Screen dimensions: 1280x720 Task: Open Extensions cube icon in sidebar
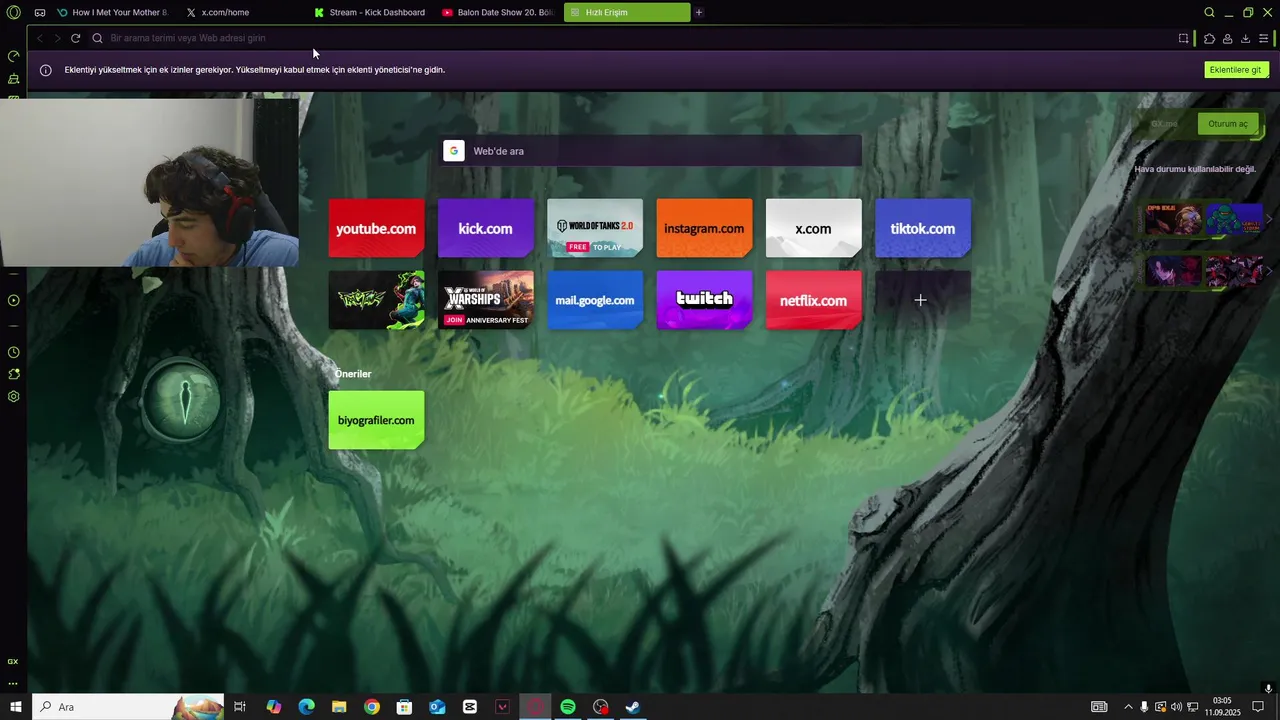pyautogui.click(x=13, y=374)
